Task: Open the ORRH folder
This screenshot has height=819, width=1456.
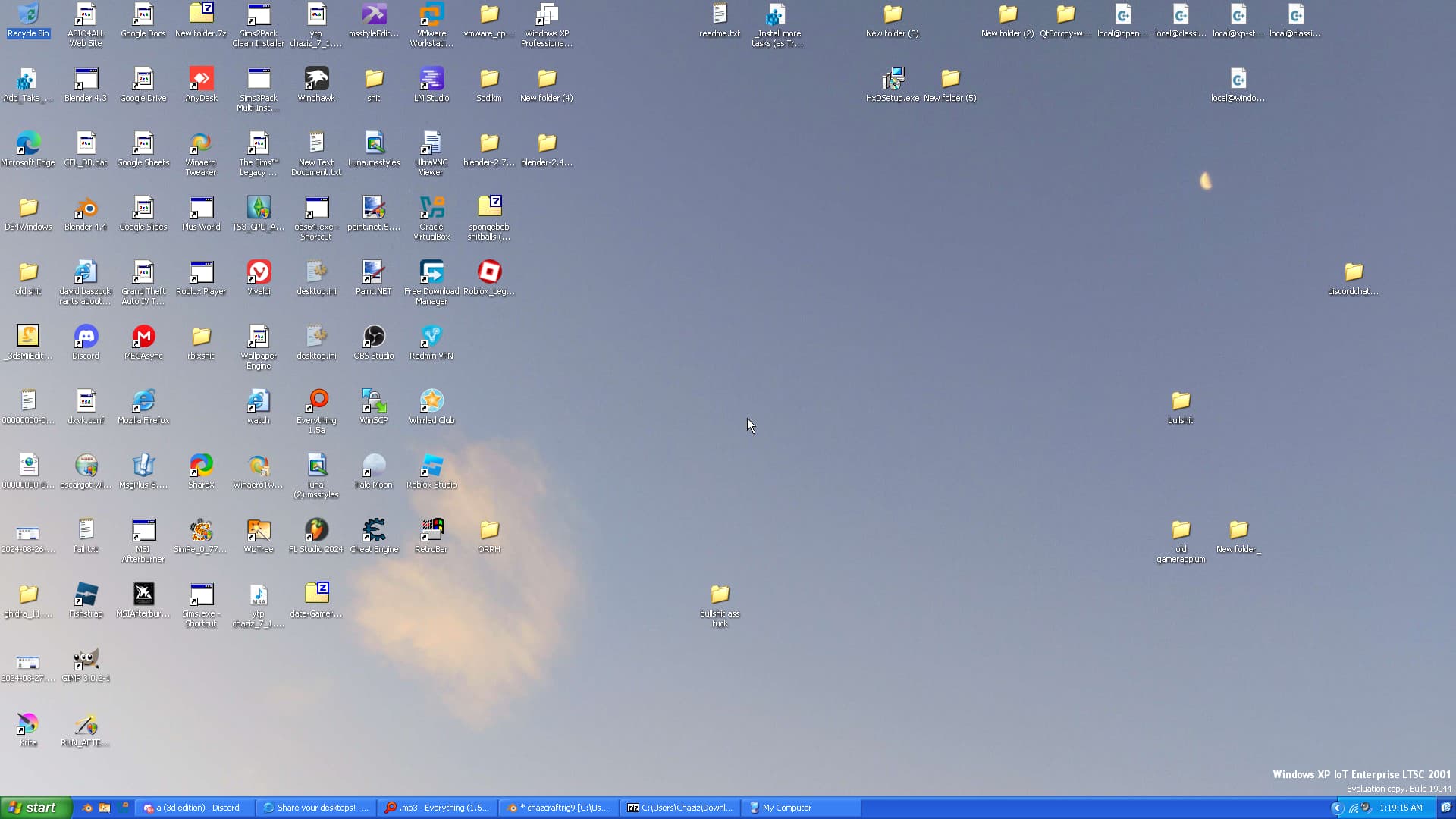Action: (489, 536)
